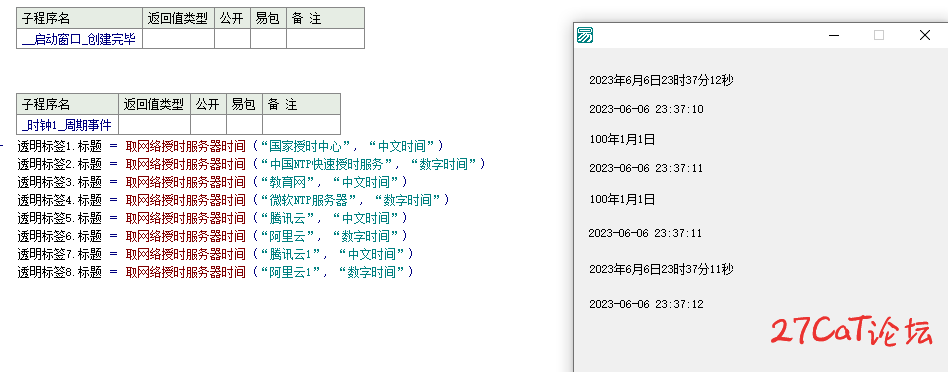Click code line for 透明标签6.标题
The width and height of the screenshot is (948, 372).
pos(212,236)
